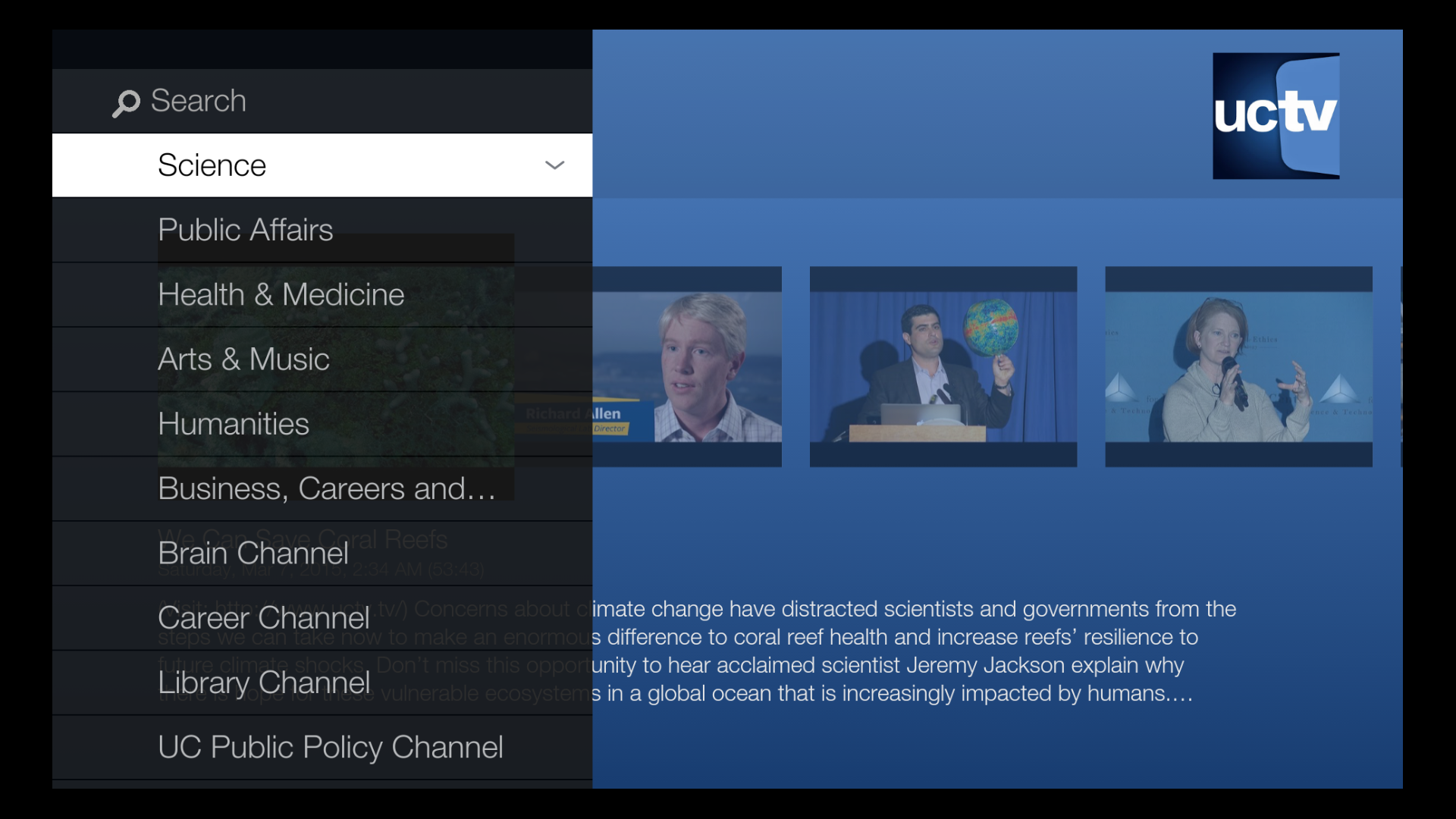Image resolution: width=1456 pixels, height=819 pixels.
Task: Click the We Can Save Coral Reefs title
Action: coord(302,539)
